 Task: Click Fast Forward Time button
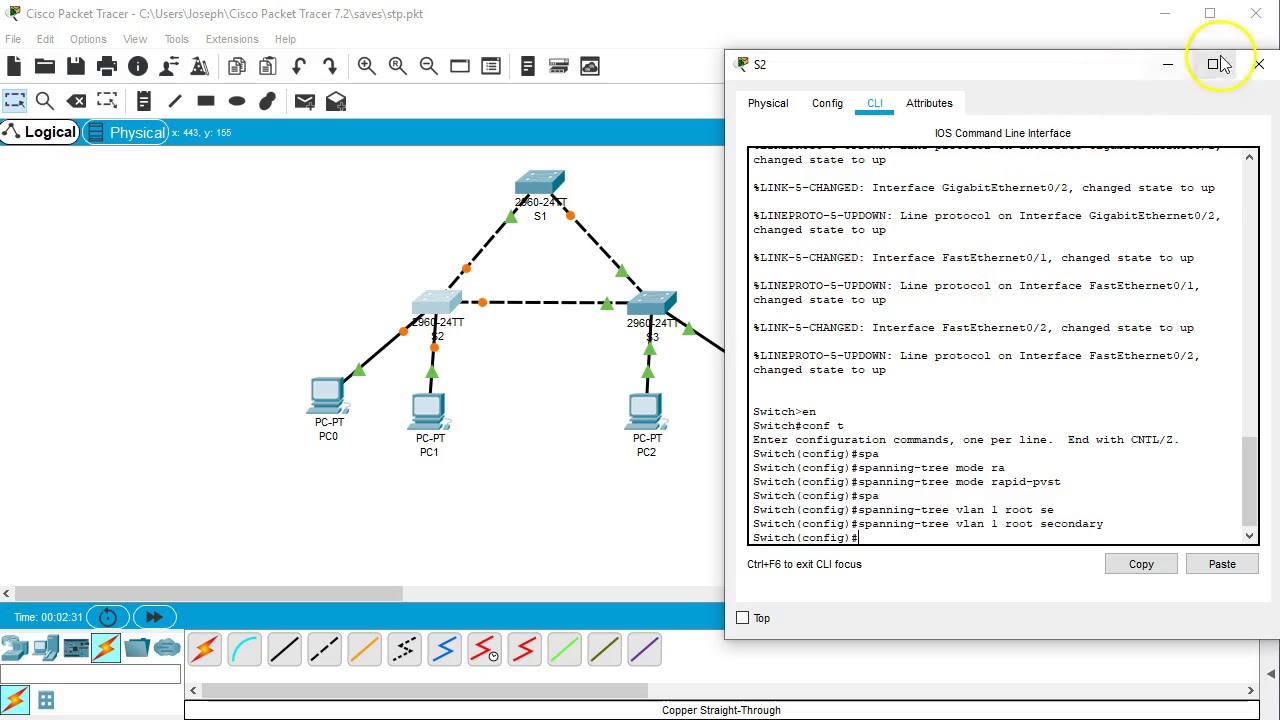(154, 617)
